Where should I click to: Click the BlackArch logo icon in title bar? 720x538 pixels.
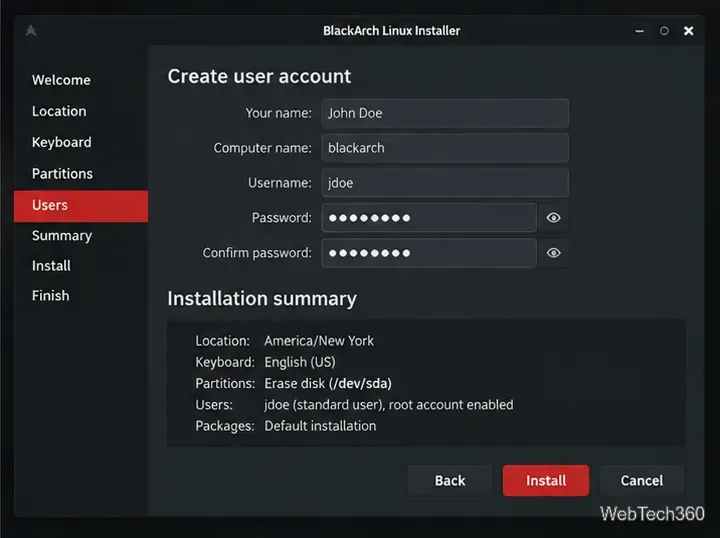coord(31,31)
